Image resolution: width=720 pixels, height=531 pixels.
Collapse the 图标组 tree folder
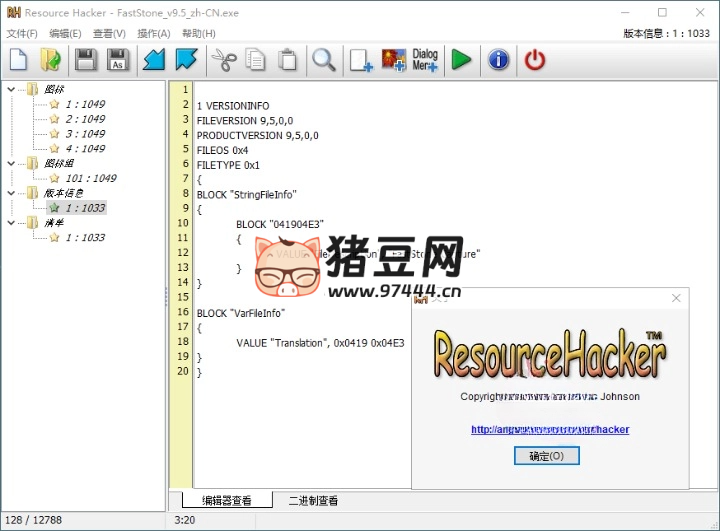pos(11,163)
